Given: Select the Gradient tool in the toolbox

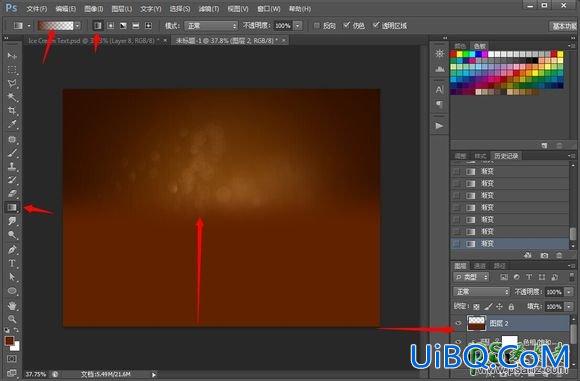Looking at the screenshot, I should coord(12,207).
